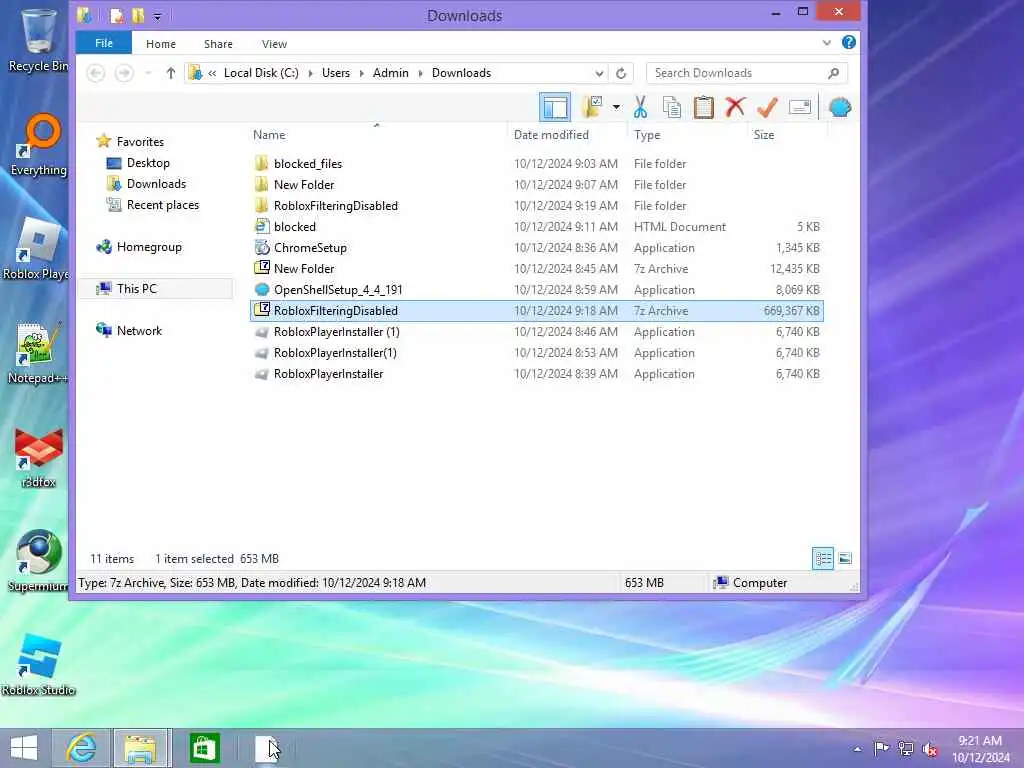Click the Paste clipboard toolbar icon
1024x768 pixels.
[703, 107]
